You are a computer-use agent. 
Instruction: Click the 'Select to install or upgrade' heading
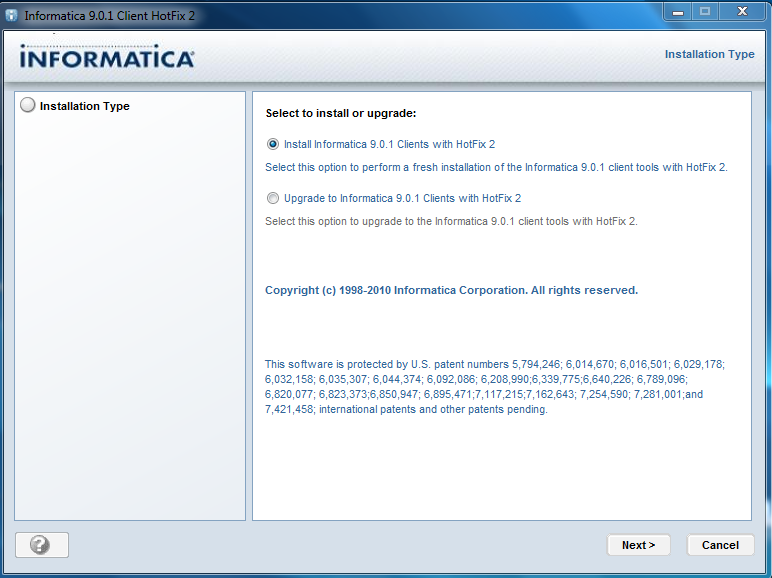pyautogui.click(x=340, y=113)
